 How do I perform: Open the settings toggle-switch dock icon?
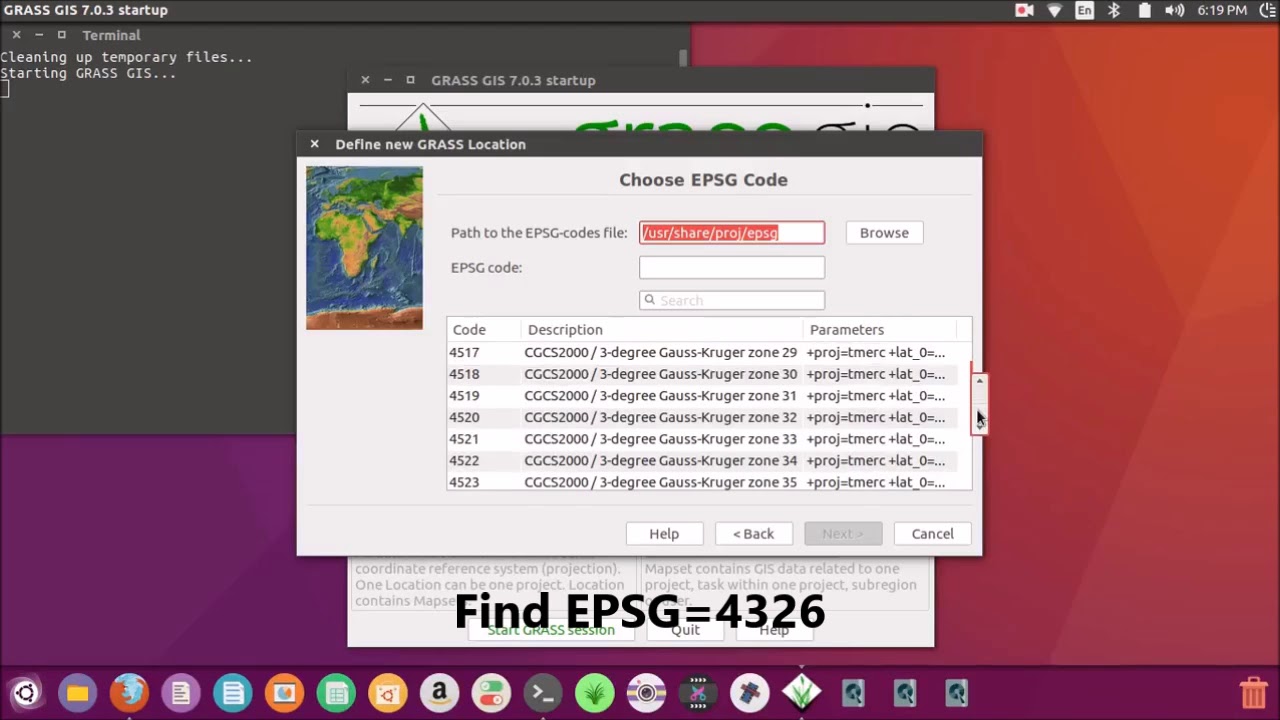(491, 693)
